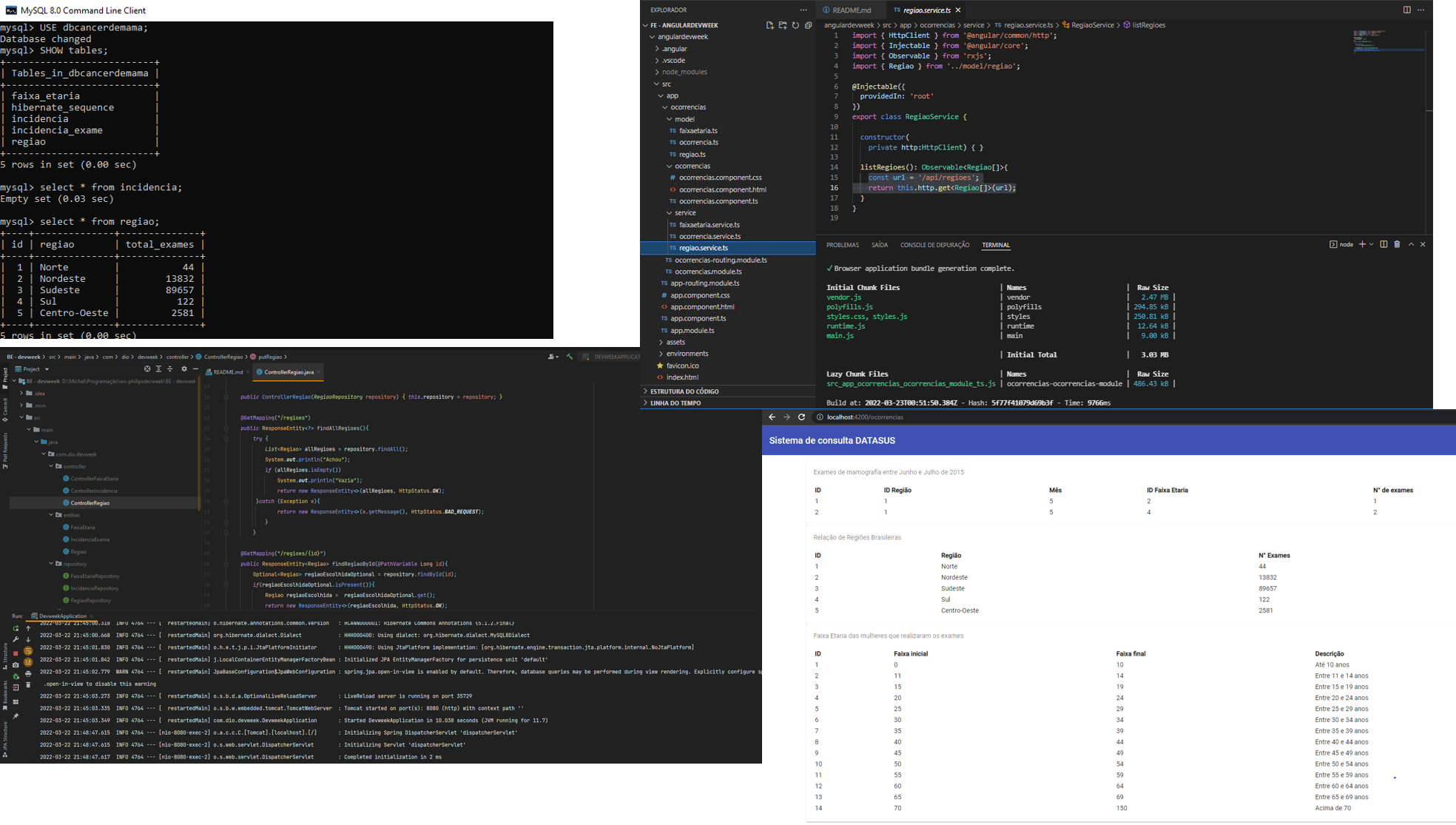The image size is (1456, 825).
Task: Clear run console with trash icon
Action: (x=28, y=685)
